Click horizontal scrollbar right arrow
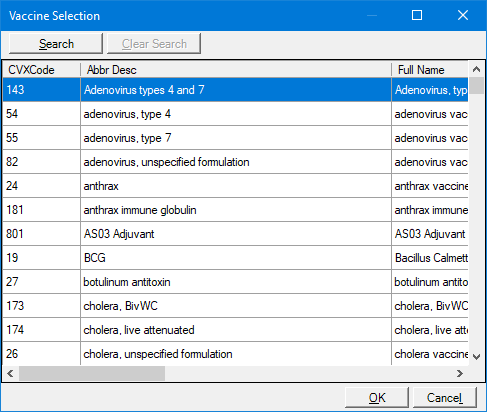Screen dimensions: 487x412 460,373
